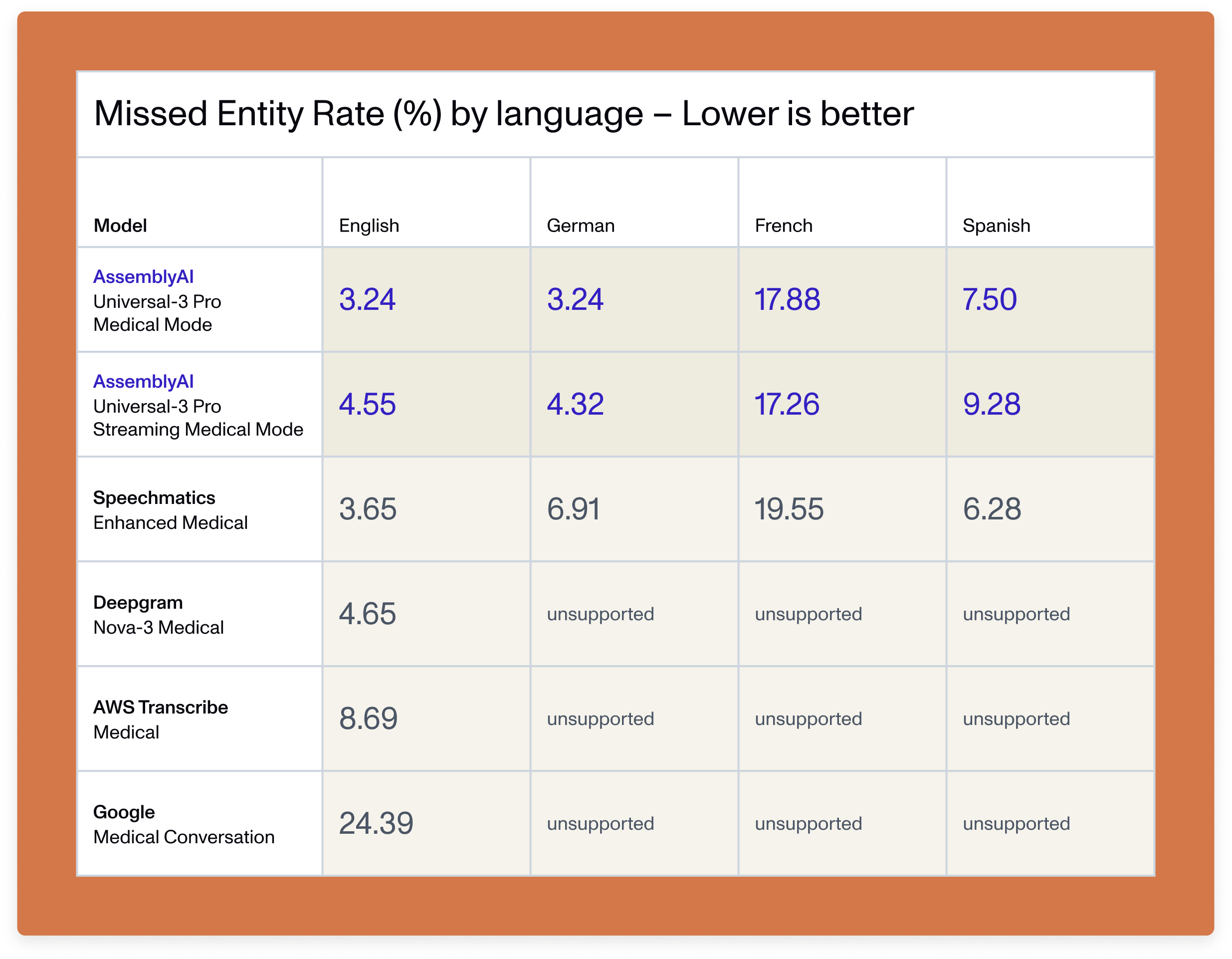1232x959 pixels.
Task: Click the Model column header
Action: pos(120,226)
